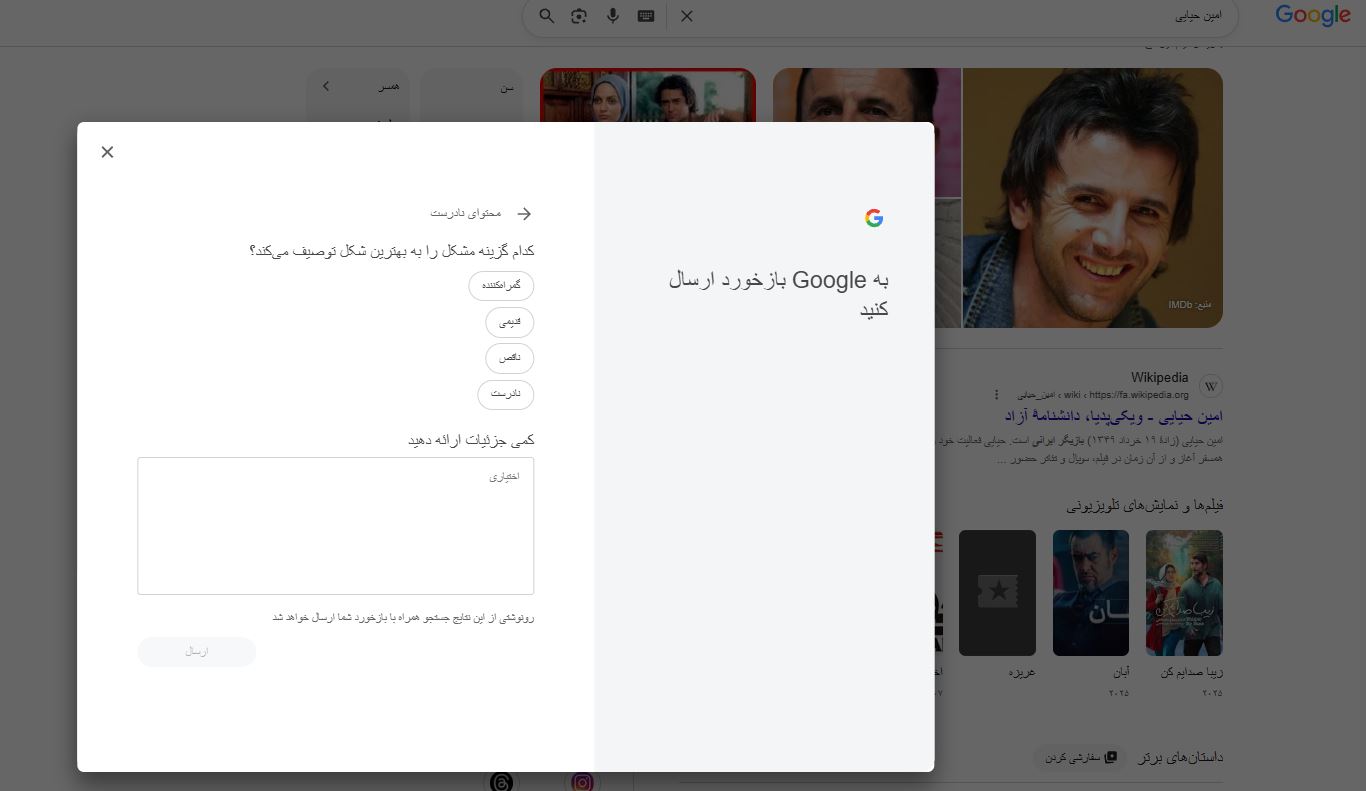1366x791 pixels.
Task: Open the زیبا صدایم کن movie poster
Action: tap(1184, 593)
